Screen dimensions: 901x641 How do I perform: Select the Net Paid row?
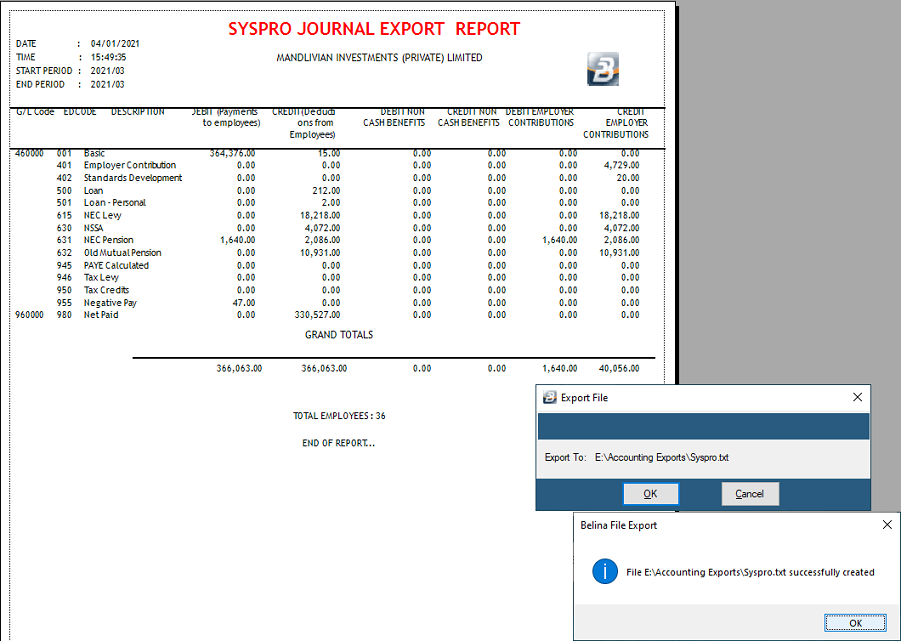[x=101, y=315]
